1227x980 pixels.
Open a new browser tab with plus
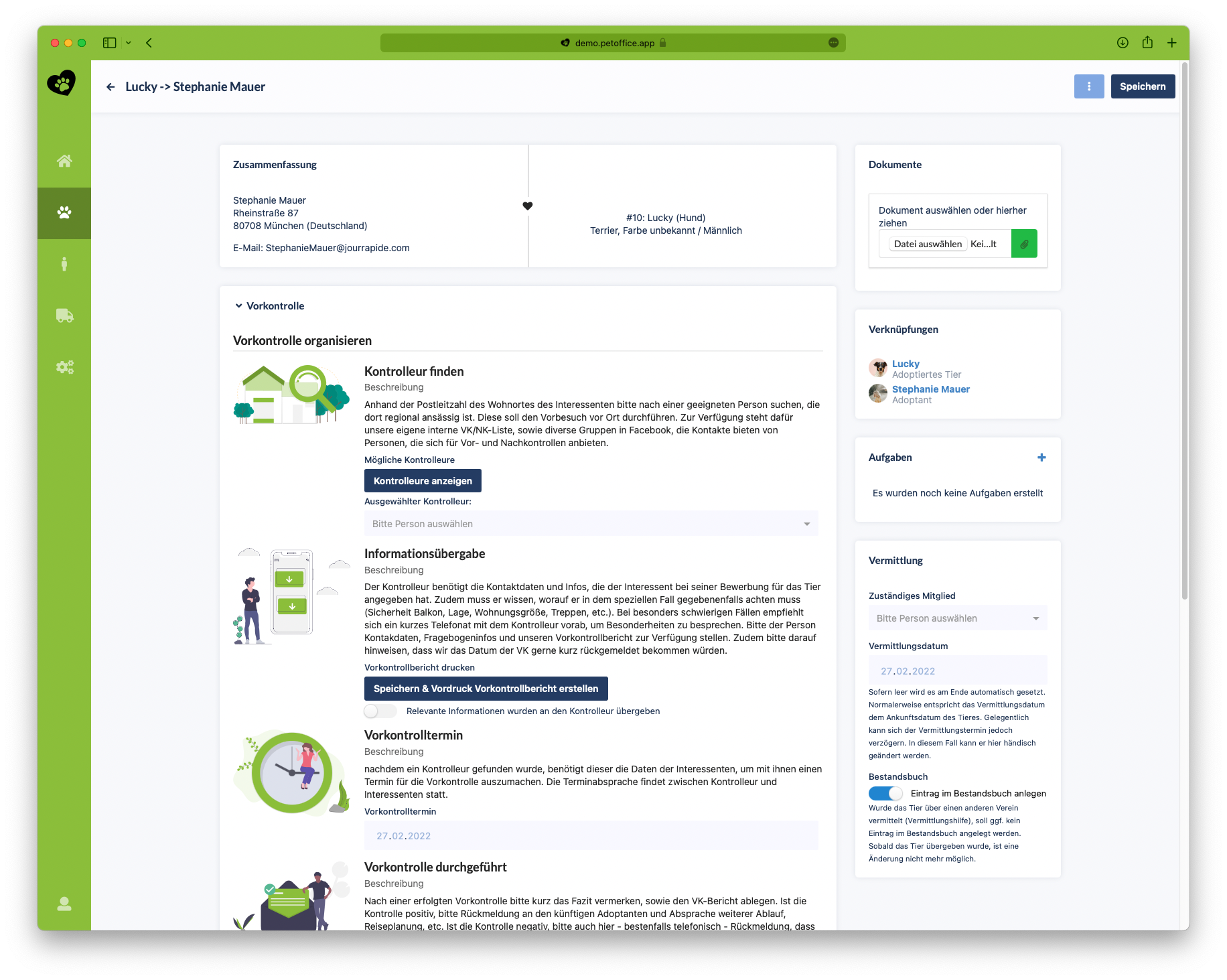point(1172,43)
